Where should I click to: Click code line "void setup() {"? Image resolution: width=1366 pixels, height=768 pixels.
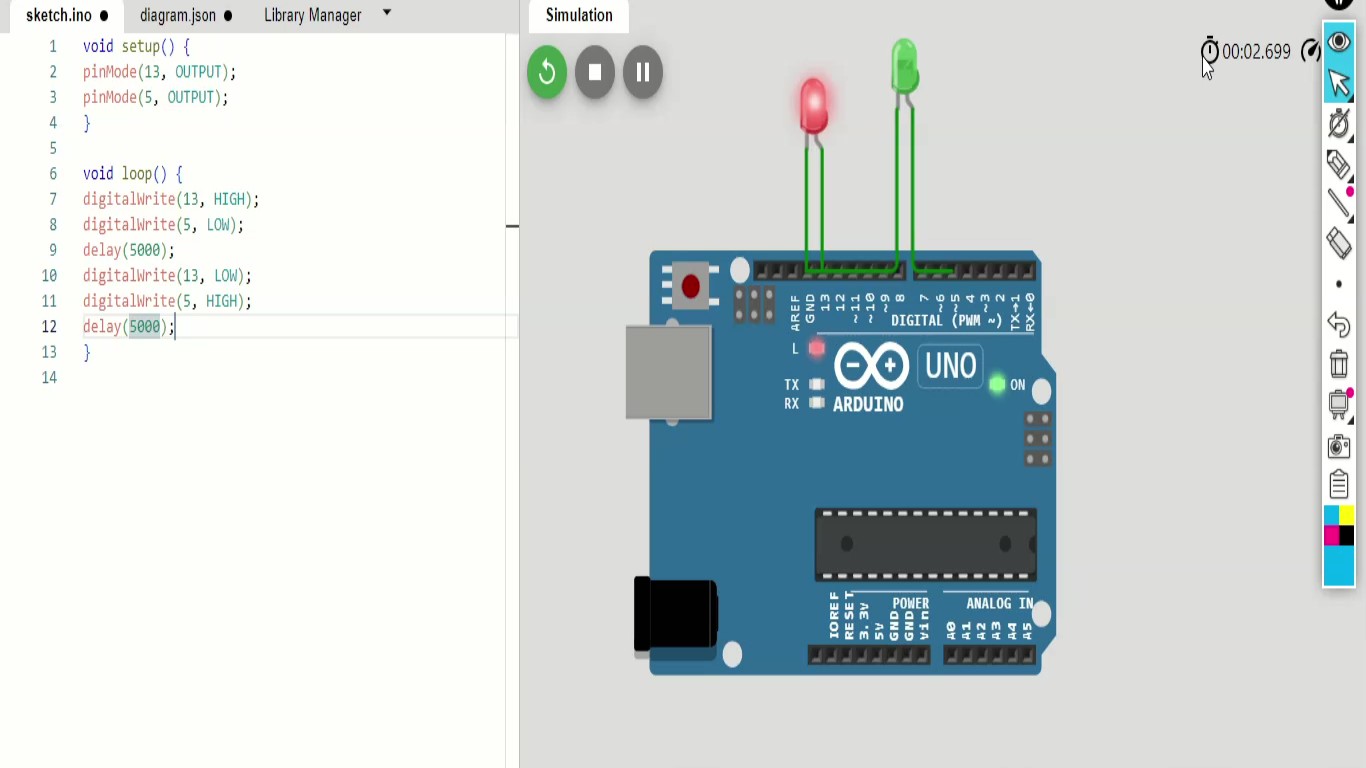point(136,46)
